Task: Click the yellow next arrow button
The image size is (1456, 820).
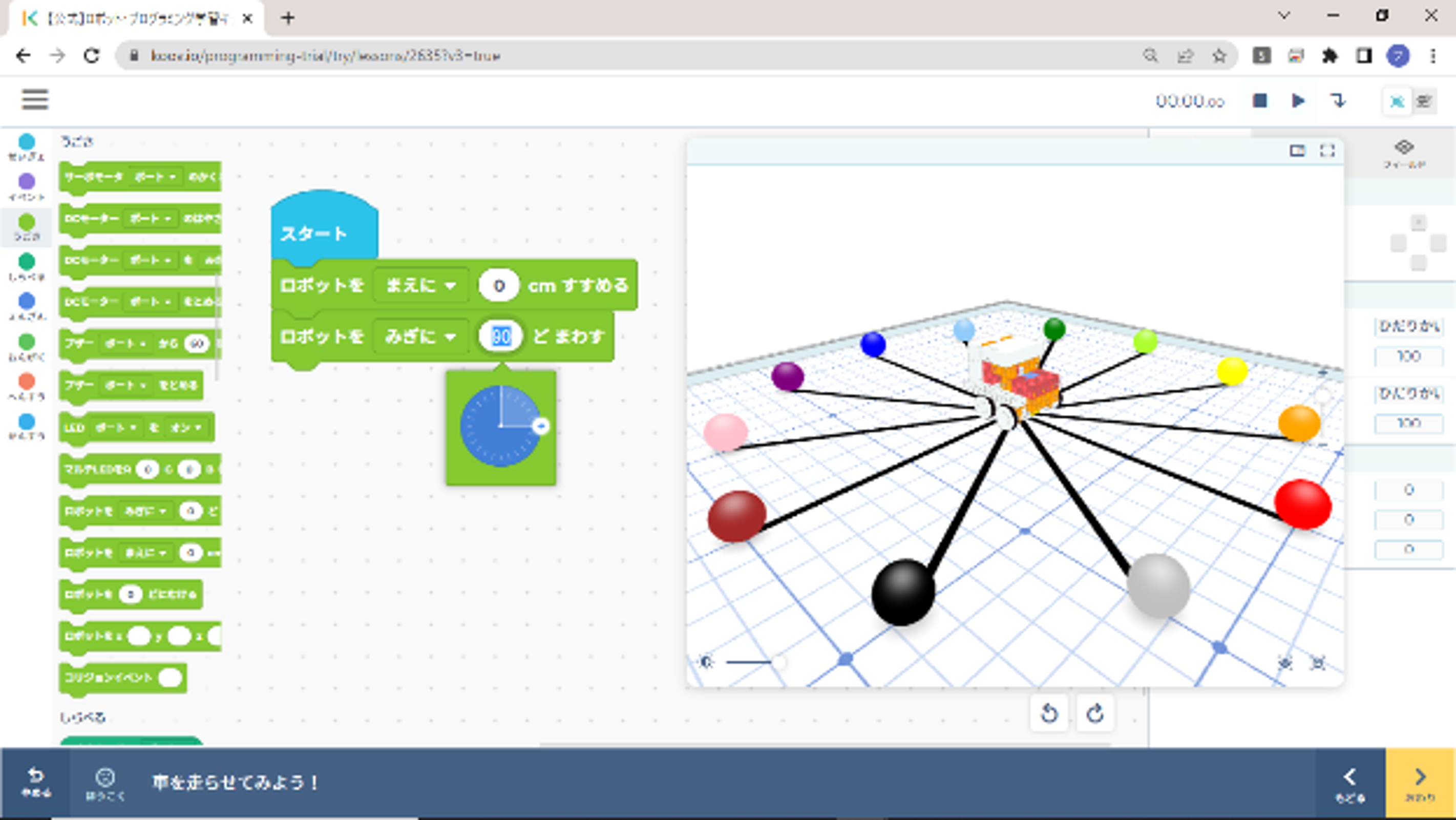Action: click(1420, 783)
